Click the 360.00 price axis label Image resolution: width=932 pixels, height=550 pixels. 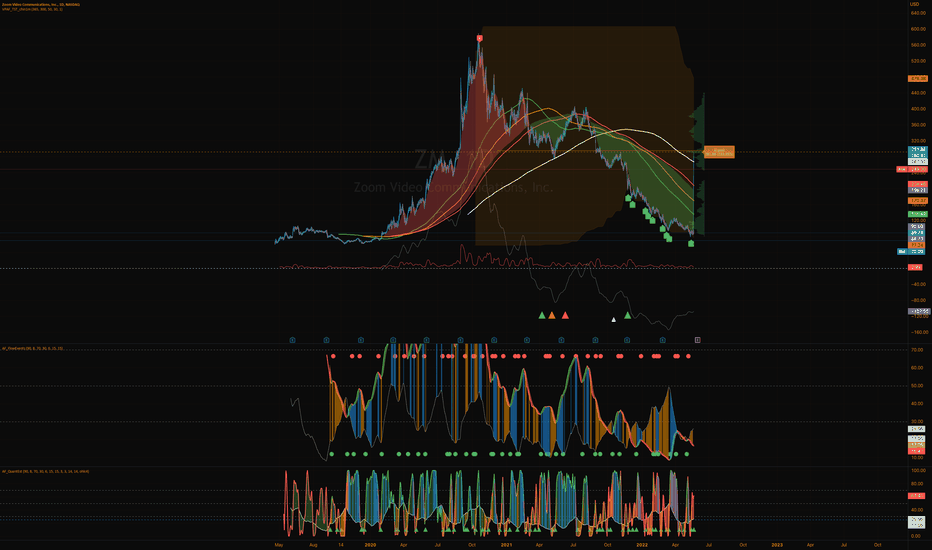pyautogui.click(x=918, y=125)
